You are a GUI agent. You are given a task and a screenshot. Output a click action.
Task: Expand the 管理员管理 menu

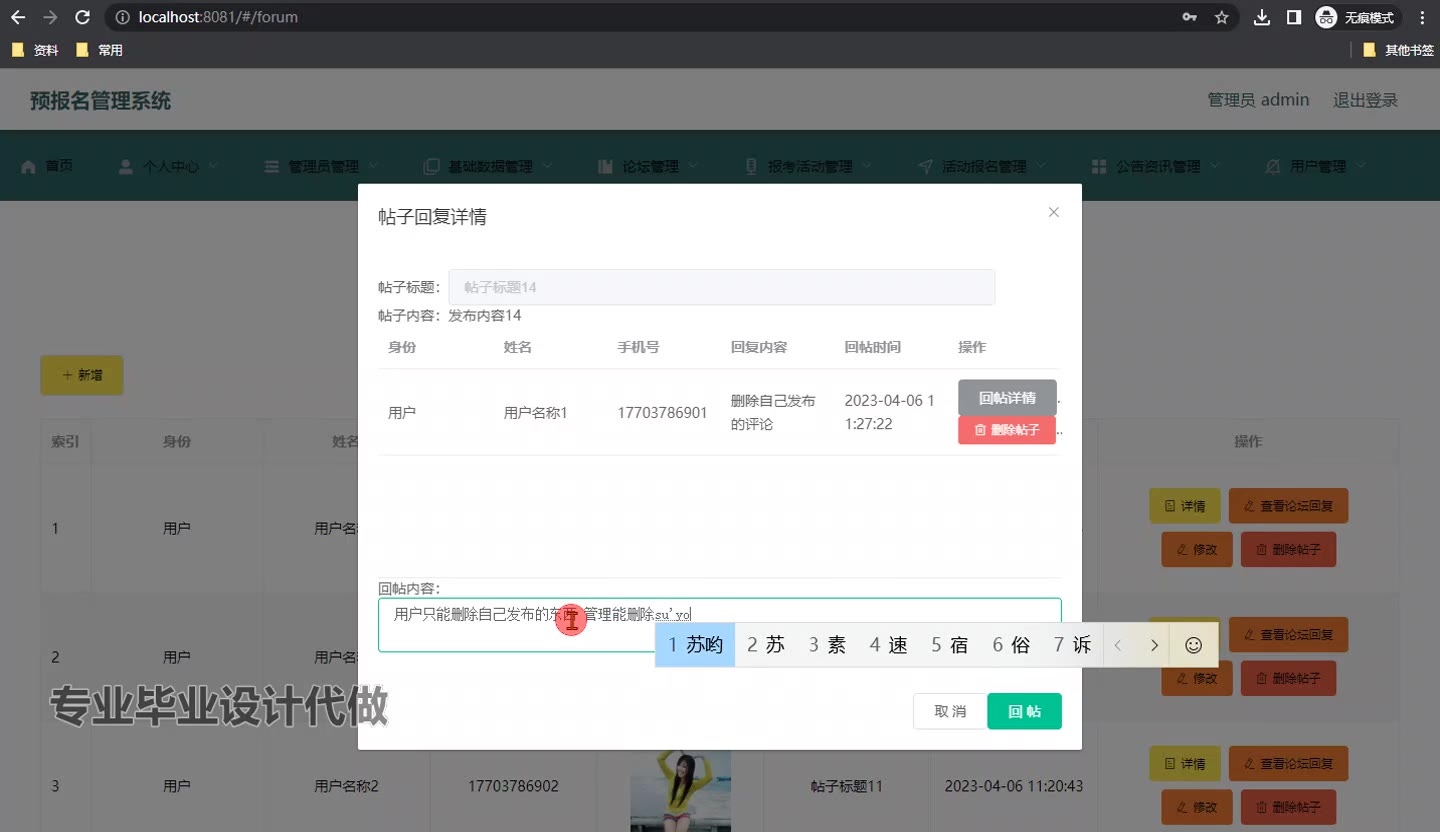click(321, 166)
